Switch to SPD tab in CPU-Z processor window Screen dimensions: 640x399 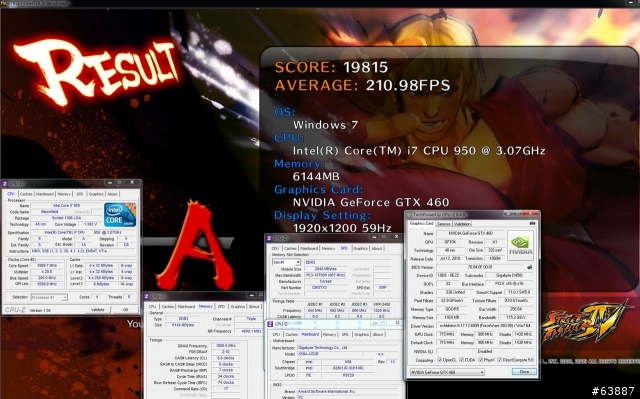coord(80,194)
